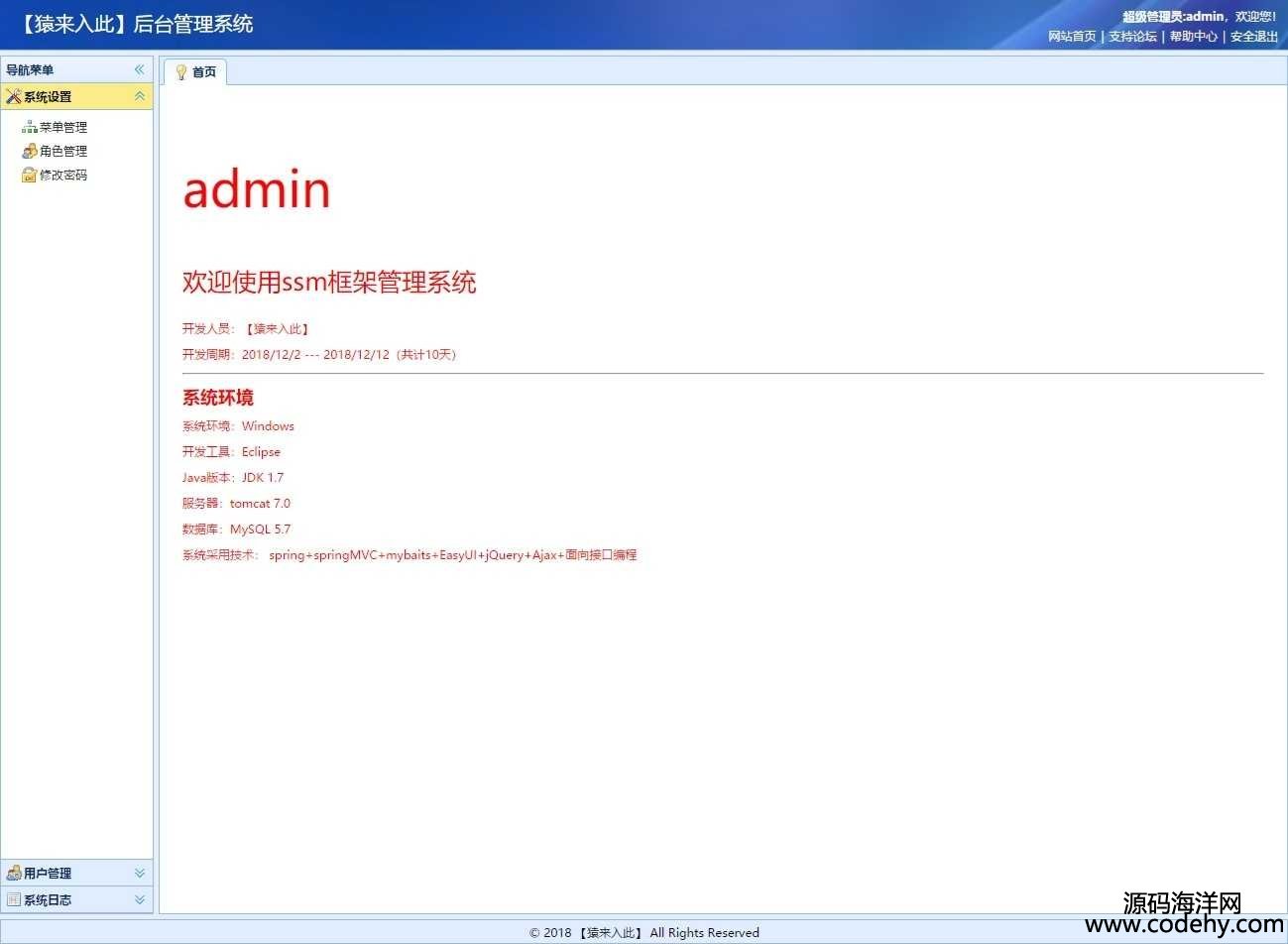
Task: Click the 系统采用技术 technology stack line
Action: [x=410, y=555]
